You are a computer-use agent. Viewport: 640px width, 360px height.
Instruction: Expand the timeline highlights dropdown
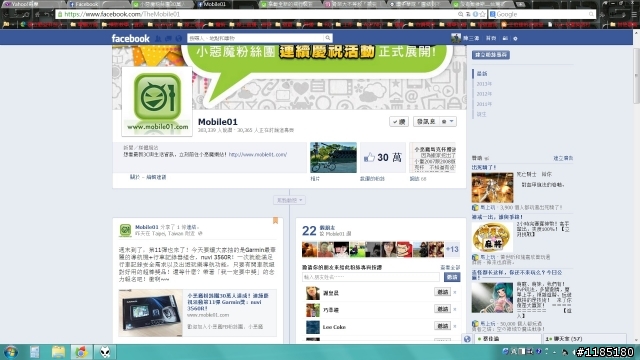[289, 200]
